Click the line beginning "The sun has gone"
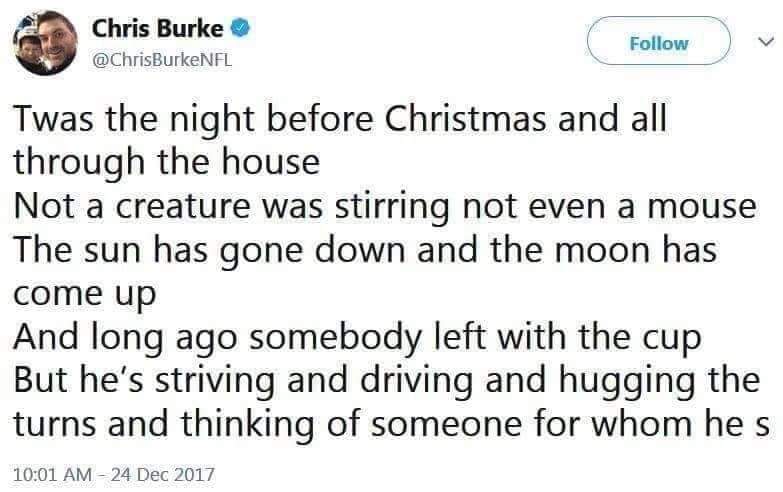 click(x=365, y=250)
